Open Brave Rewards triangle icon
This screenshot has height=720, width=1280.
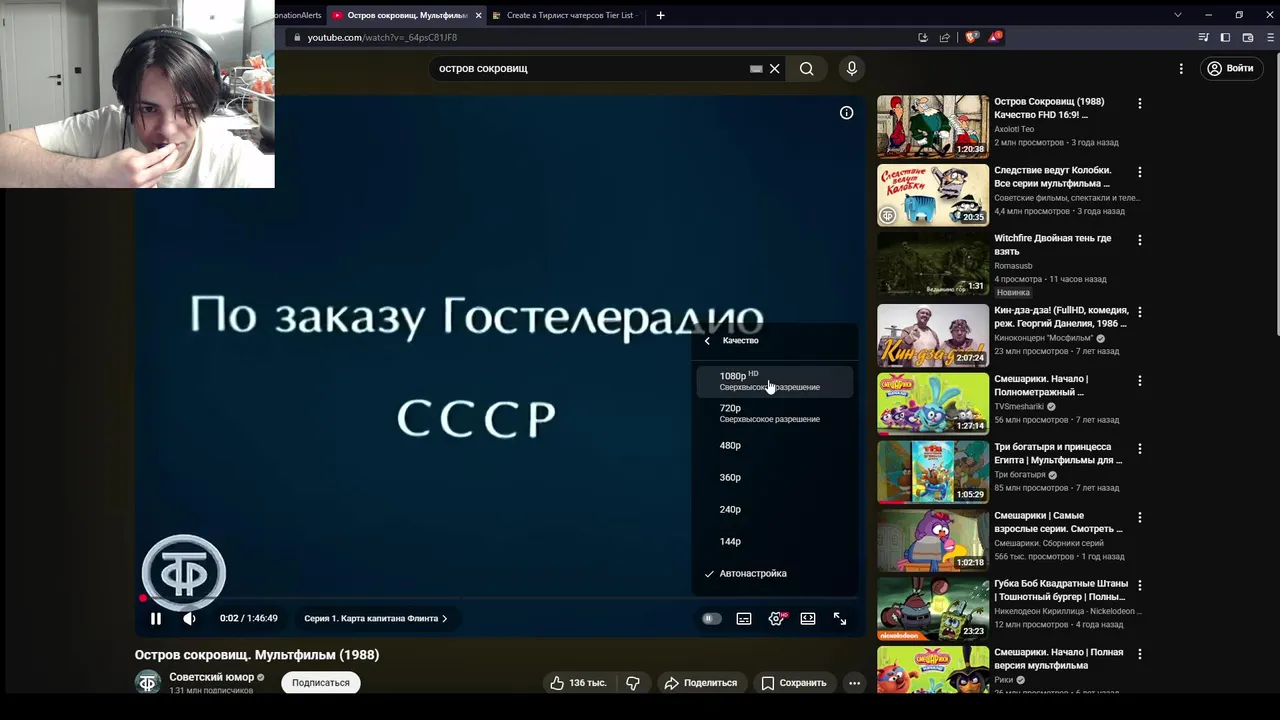pos(994,37)
